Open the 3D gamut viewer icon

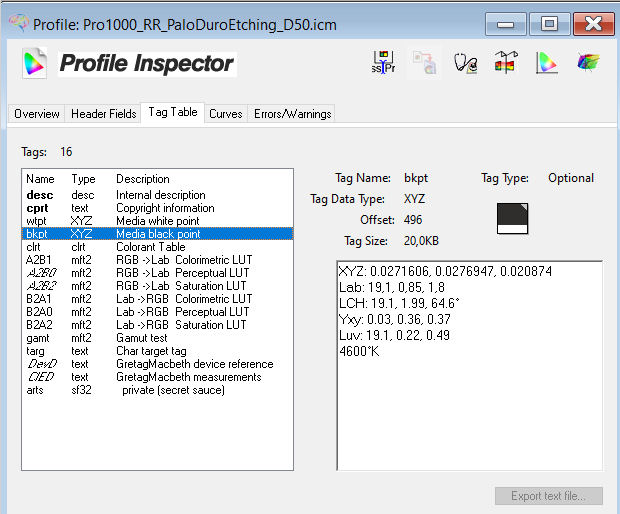[588, 63]
